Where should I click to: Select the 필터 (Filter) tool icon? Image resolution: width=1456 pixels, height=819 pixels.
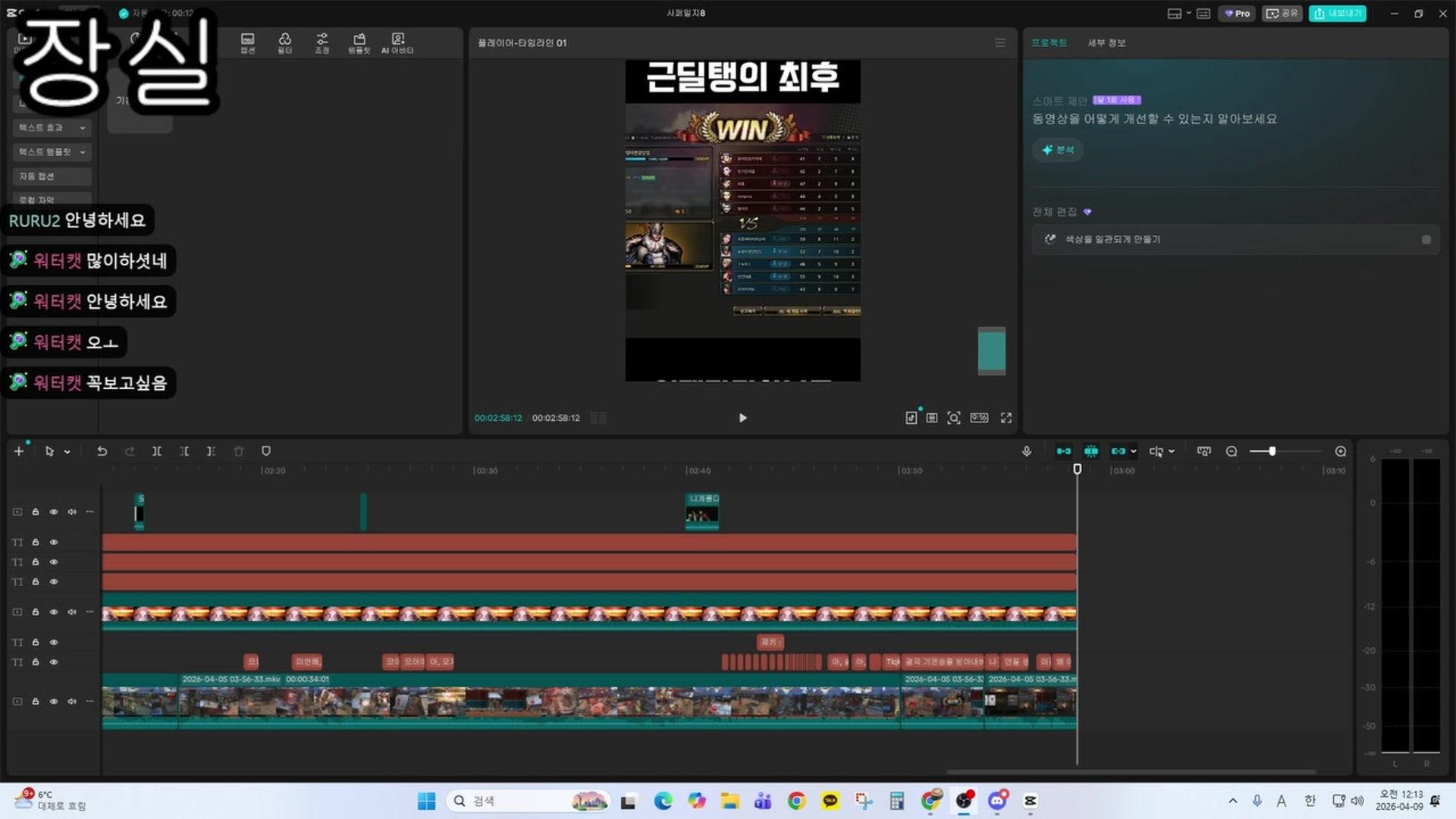[286, 42]
